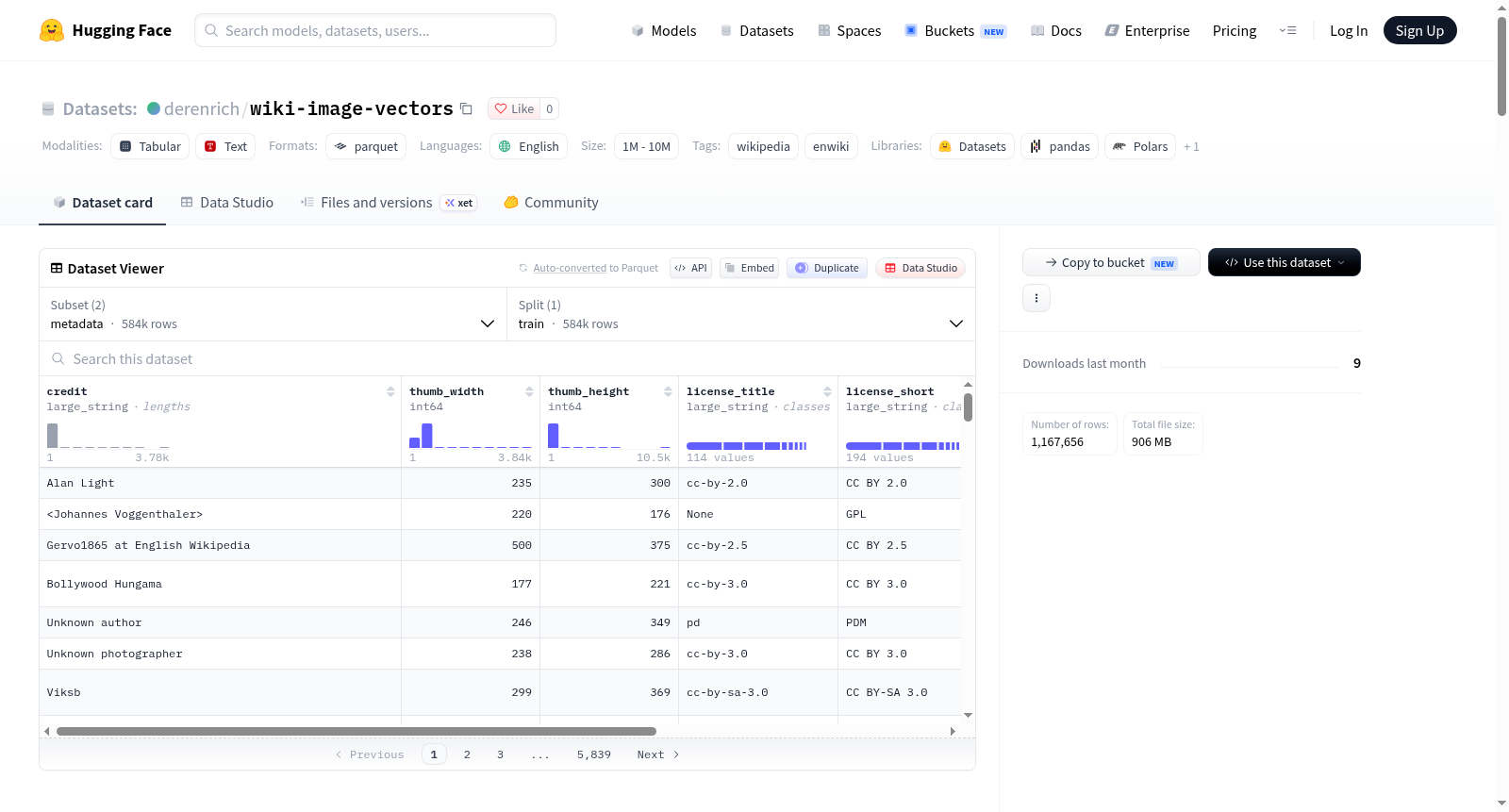Sort the thumb_width column

(529, 391)
